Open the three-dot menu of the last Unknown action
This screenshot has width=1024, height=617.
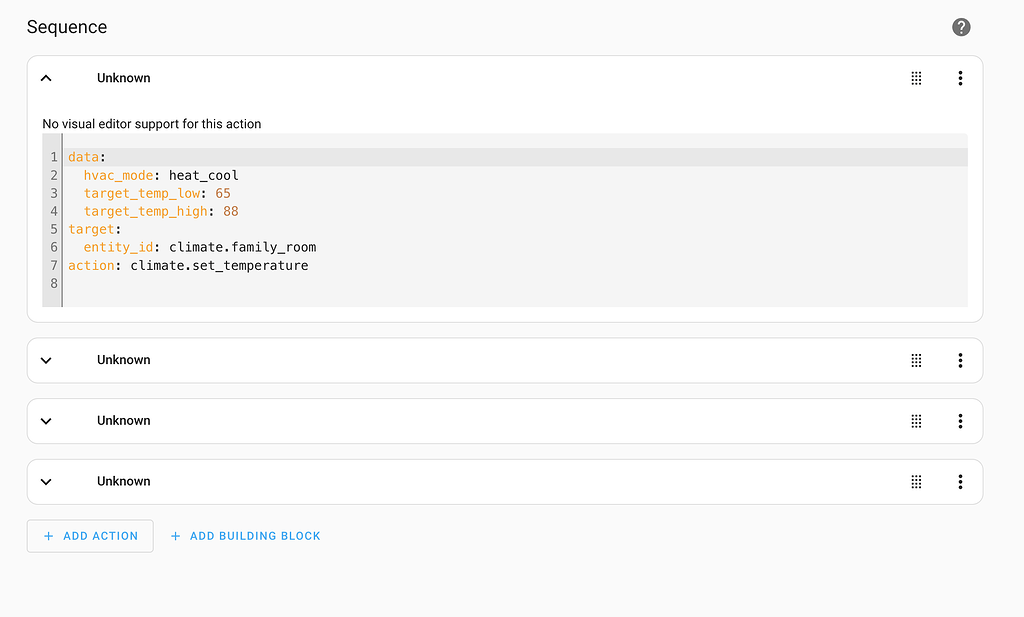(x=960, y=482)
